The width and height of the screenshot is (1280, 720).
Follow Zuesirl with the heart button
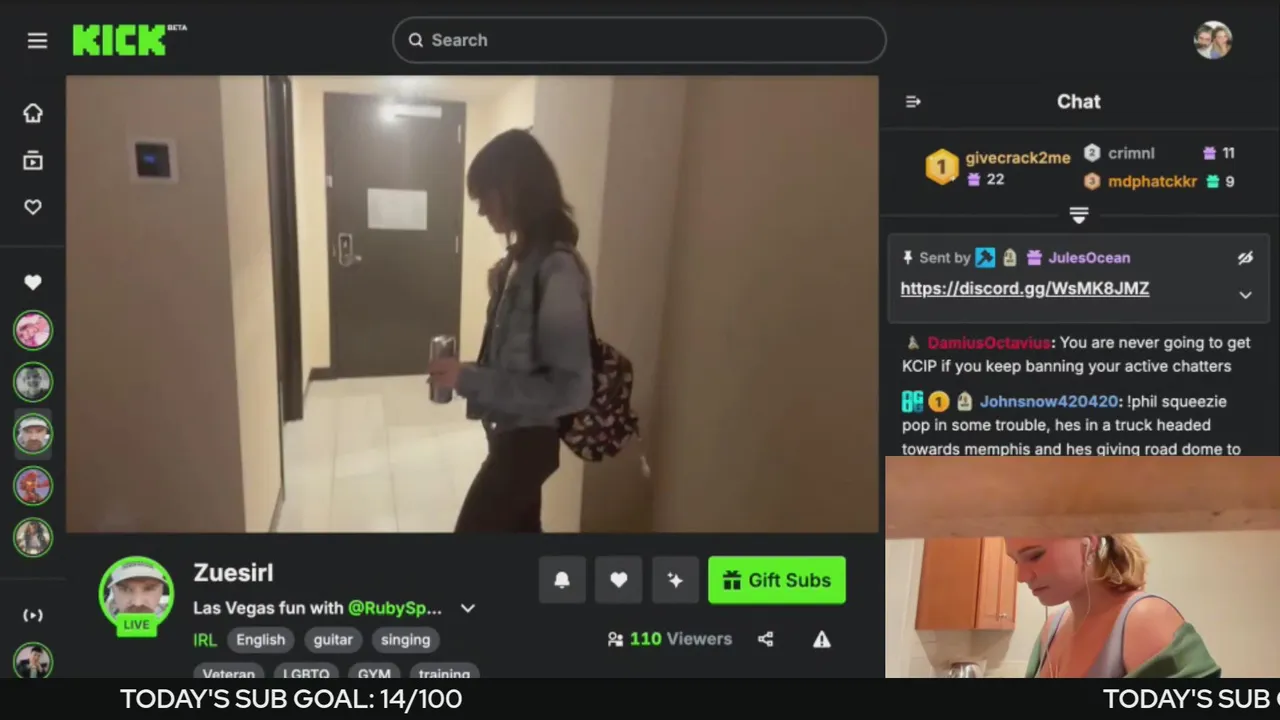click(x=619, y=580)
